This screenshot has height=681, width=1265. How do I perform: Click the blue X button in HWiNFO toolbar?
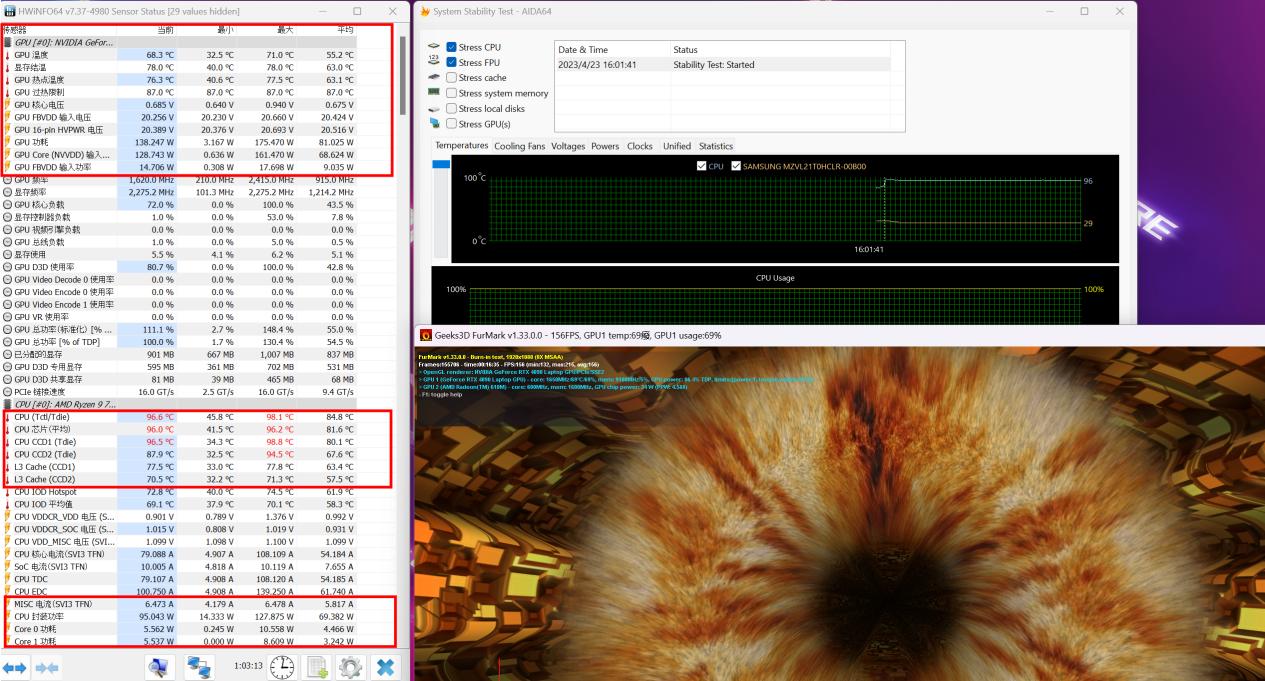386,665
